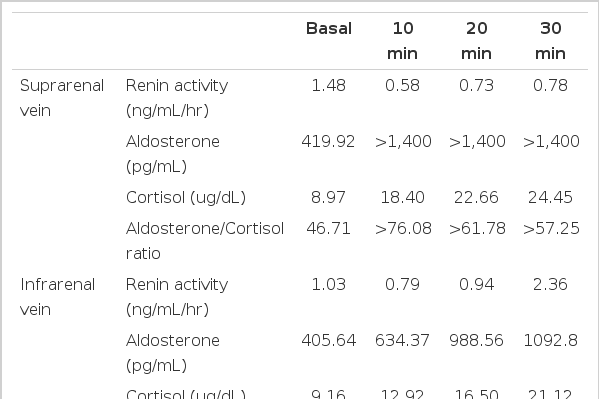Click suprarenal Cortisol (ug/dL) label
This screenshot has height=399, width=599.
[186, 198]
